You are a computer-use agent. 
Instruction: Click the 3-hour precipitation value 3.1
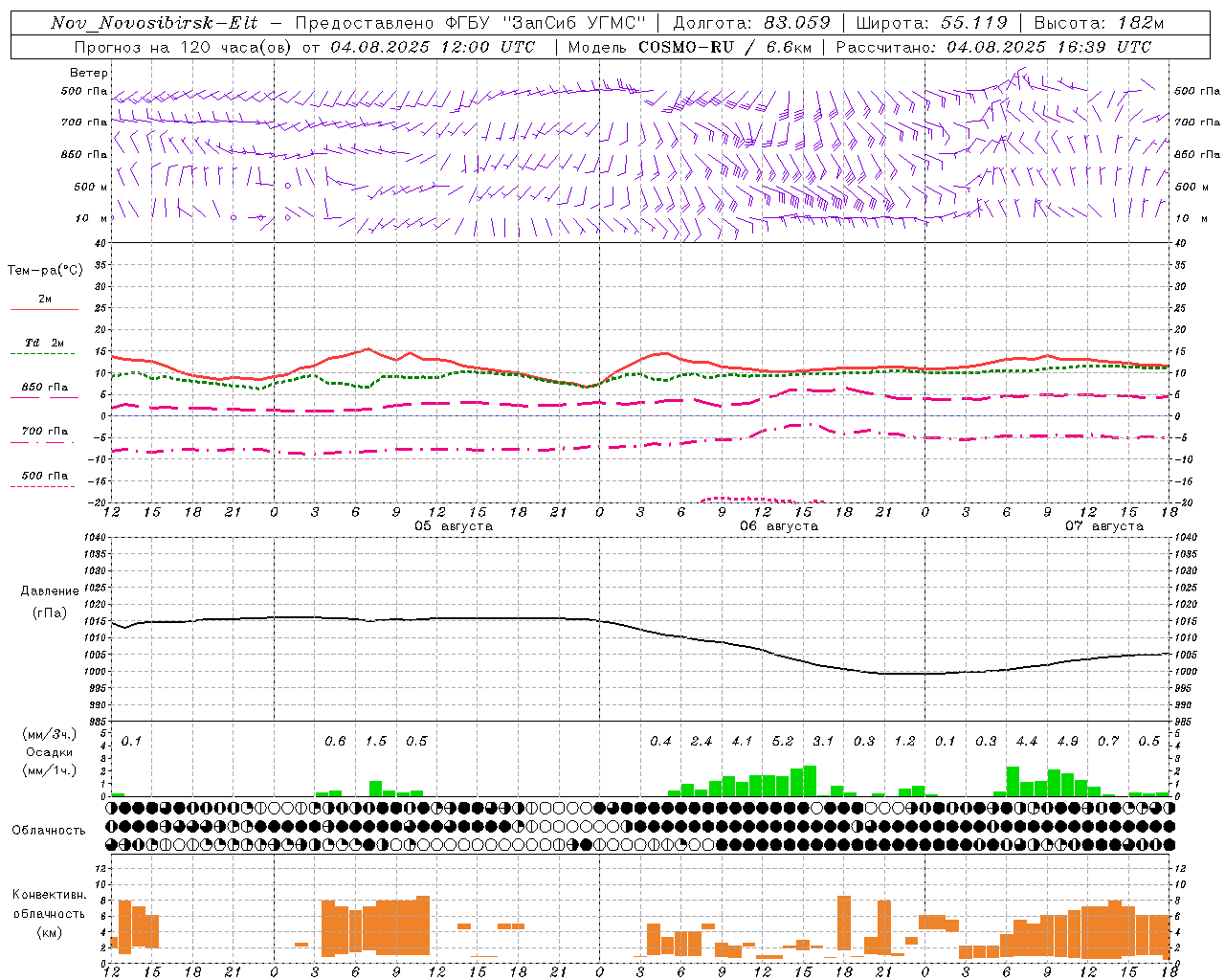point(823,741)
